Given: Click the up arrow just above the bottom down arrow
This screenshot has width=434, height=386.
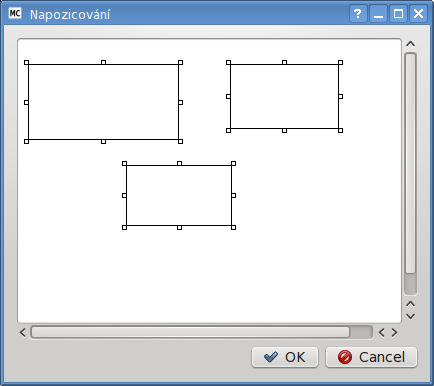Looking at the screenshot, I should [411, 304].
